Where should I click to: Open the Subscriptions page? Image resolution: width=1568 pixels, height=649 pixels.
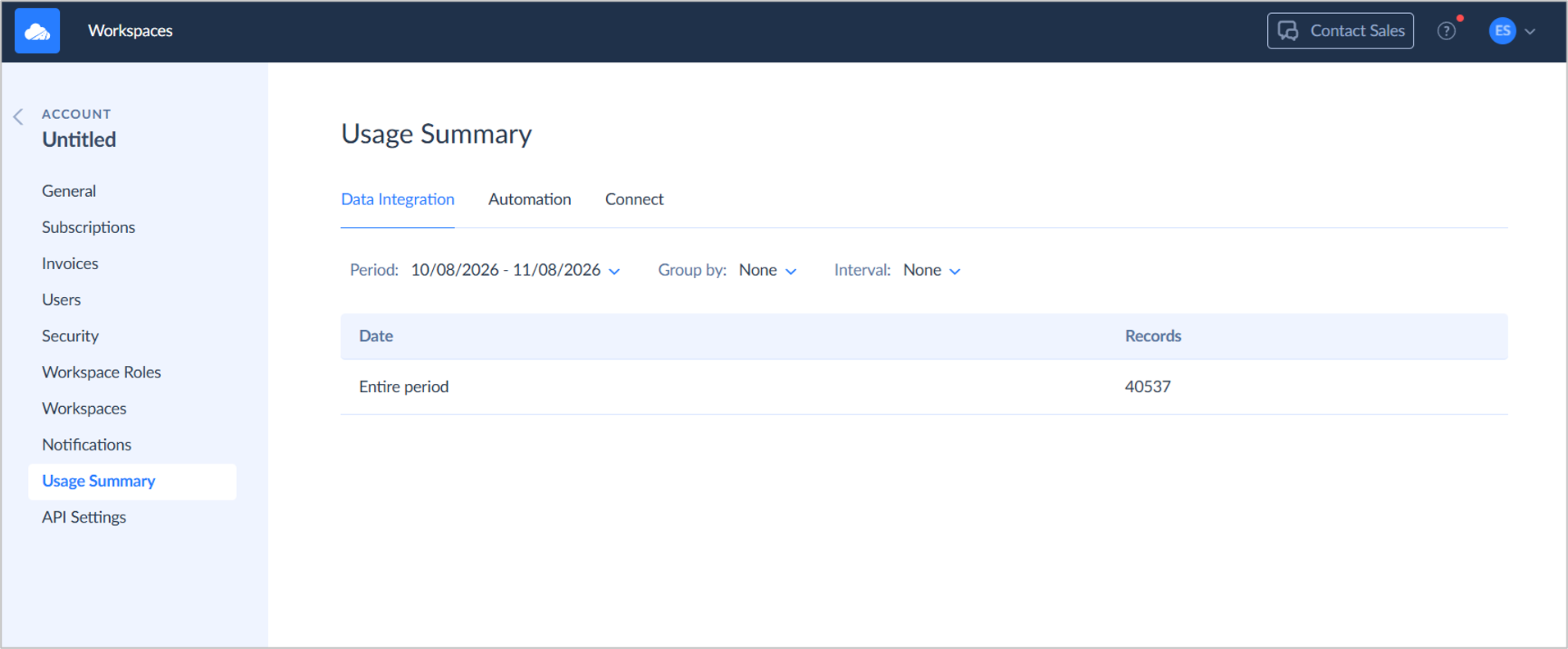coord(89,227)
